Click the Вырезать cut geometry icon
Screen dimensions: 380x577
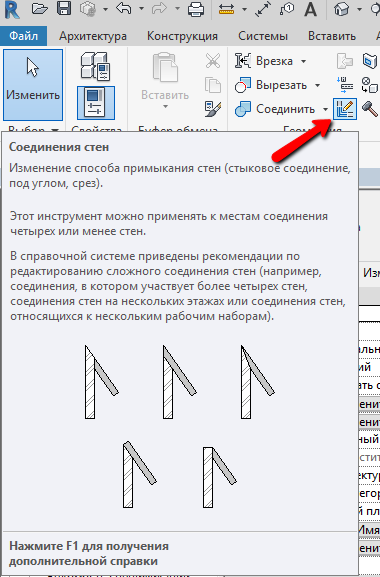click(x=243, y=85)
